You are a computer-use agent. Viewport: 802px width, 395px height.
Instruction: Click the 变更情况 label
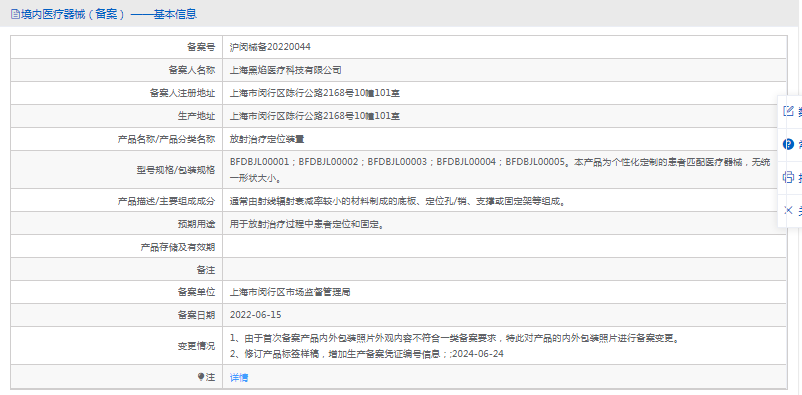pos(196,346)
